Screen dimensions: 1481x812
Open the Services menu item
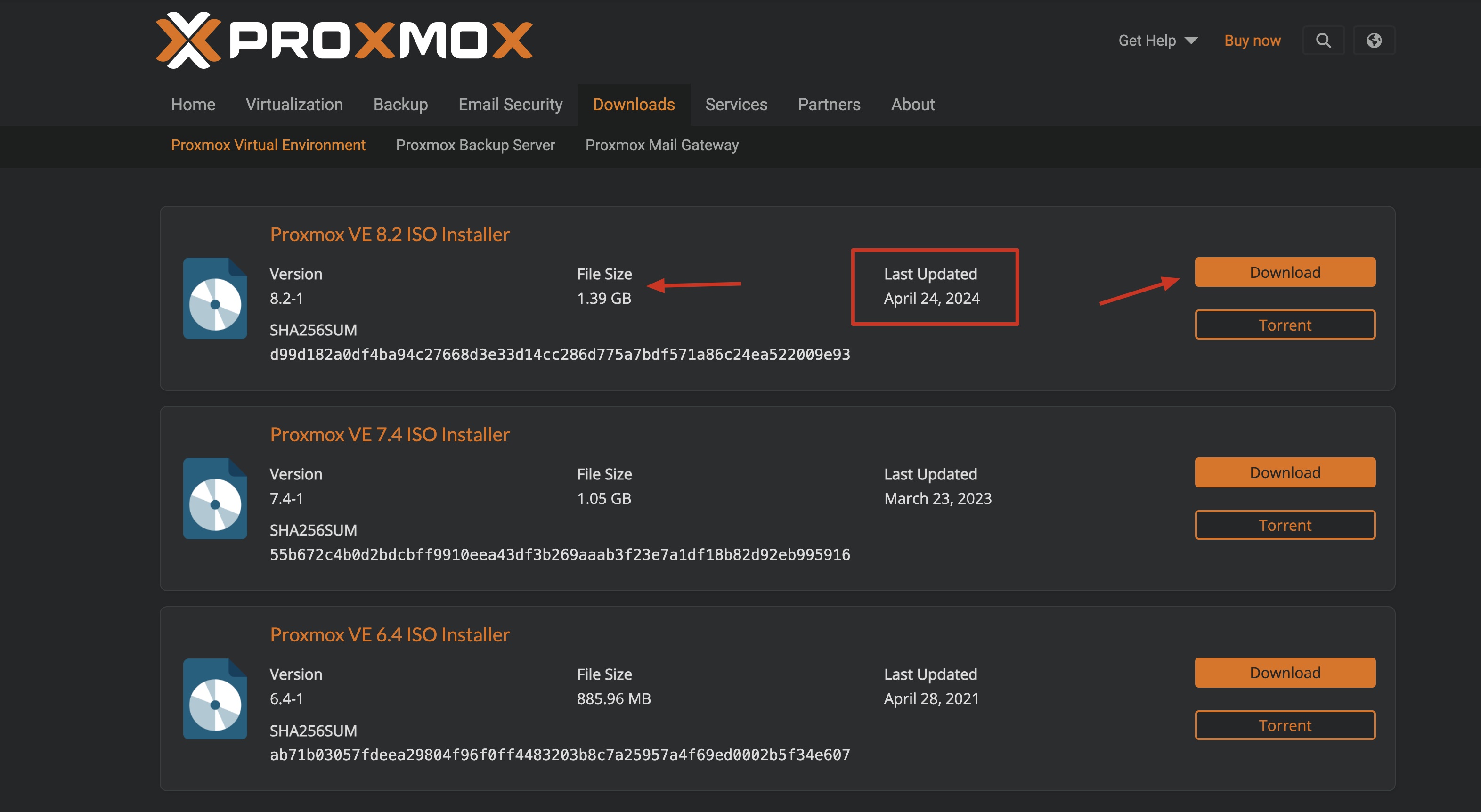tap(736, 104)
